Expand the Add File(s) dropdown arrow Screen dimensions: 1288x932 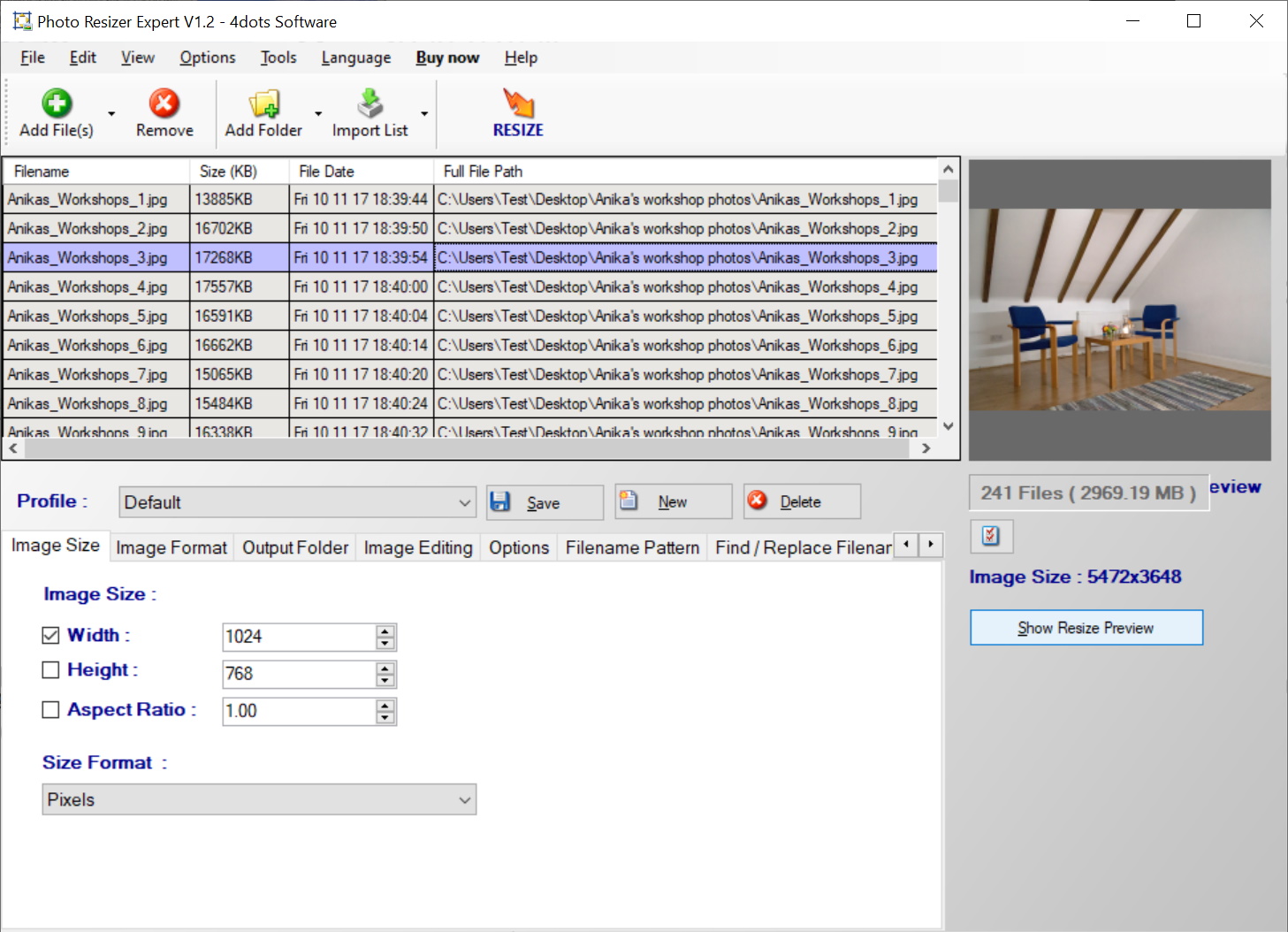[110, 113]
